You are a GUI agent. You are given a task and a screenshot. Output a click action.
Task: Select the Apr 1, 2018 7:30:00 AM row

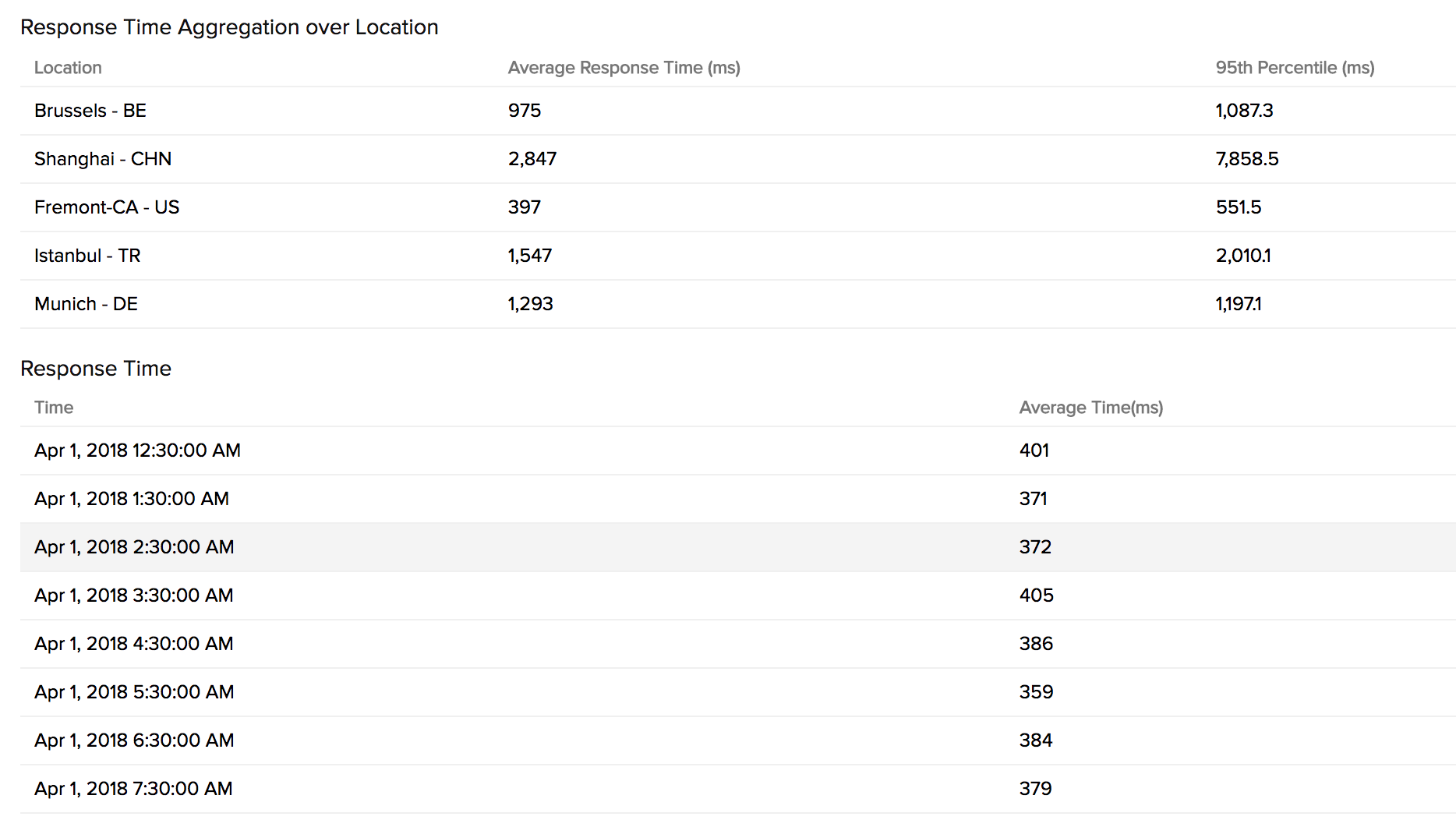pyautogui.click(x=133, y=789)
